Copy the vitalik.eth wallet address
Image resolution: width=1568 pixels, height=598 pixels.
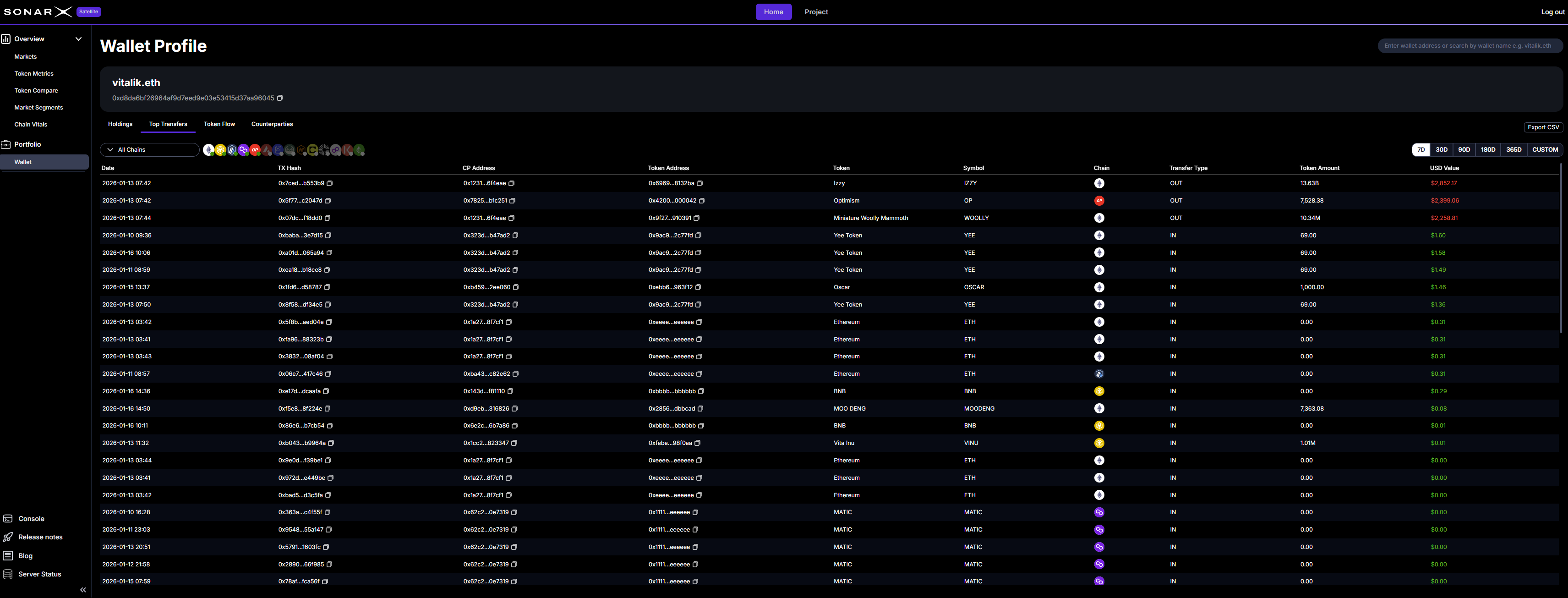click(280, 98)
